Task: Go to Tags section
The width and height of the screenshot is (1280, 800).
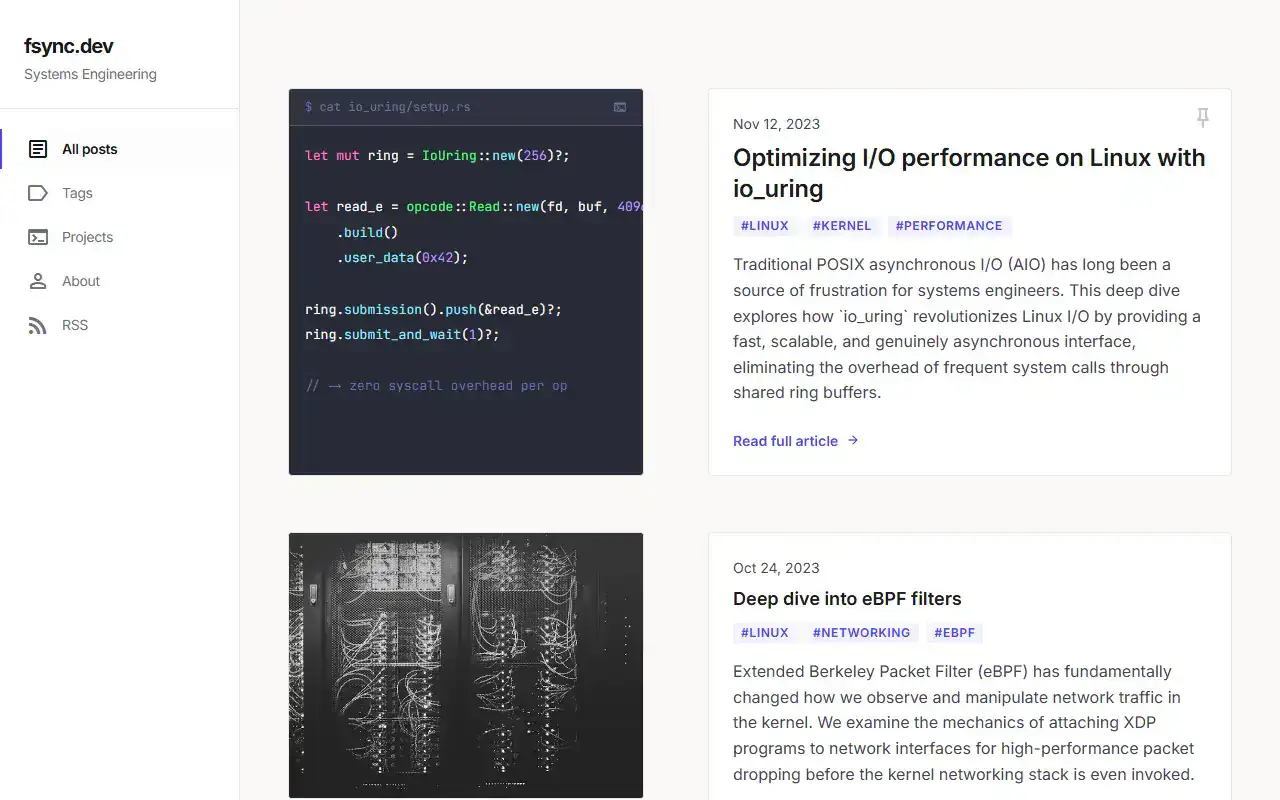Action: 120,193
